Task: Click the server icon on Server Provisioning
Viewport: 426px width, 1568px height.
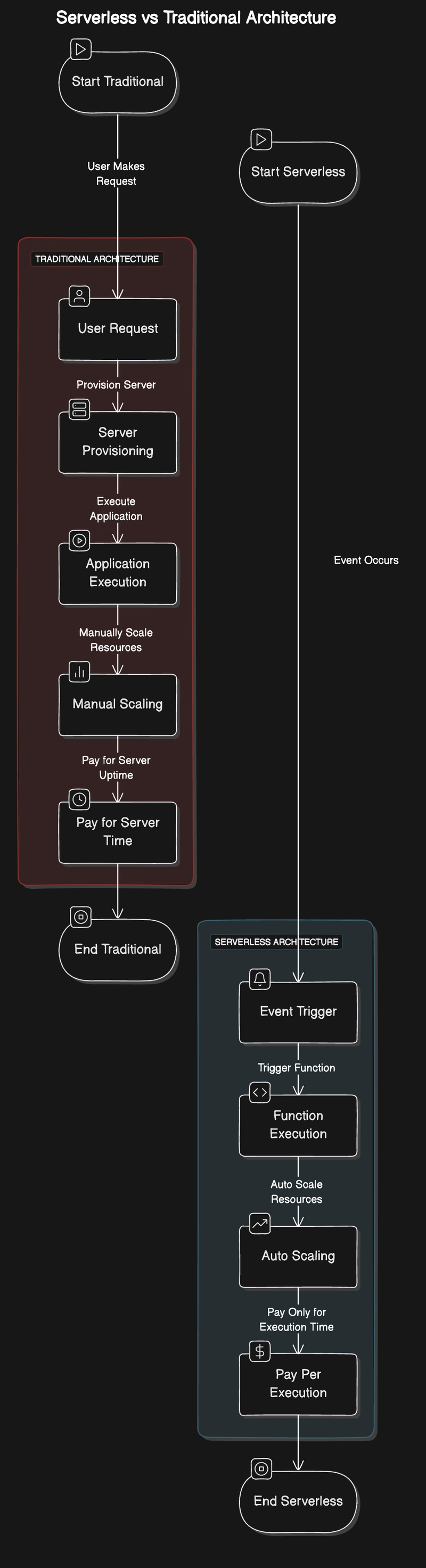Action: tap(79, 410)
